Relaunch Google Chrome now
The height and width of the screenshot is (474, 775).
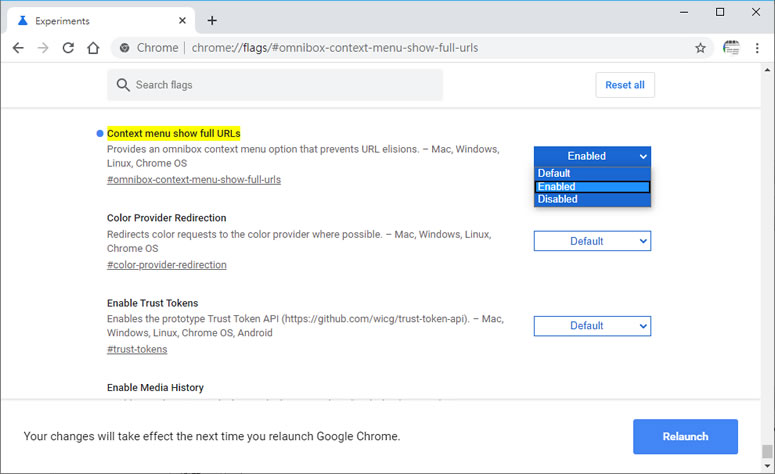(685, 436)
